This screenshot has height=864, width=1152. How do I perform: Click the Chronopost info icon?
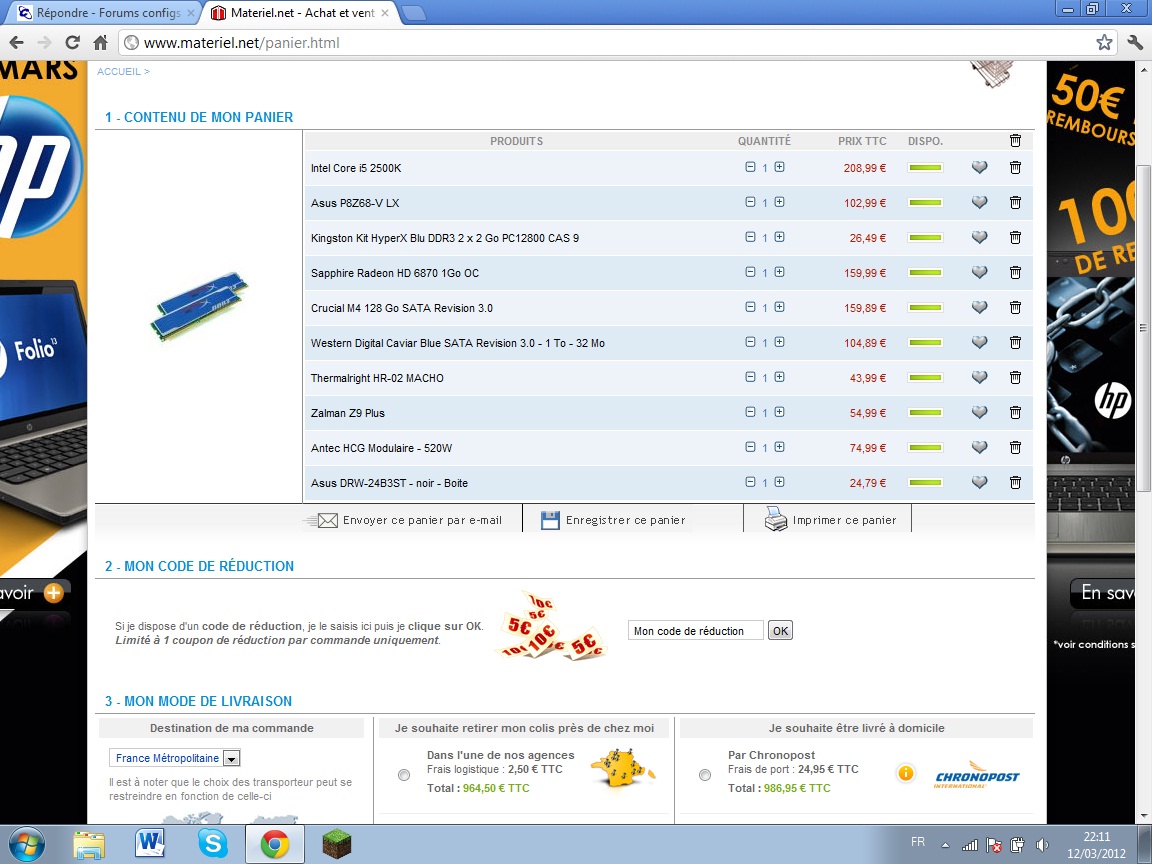pos(905,773)
